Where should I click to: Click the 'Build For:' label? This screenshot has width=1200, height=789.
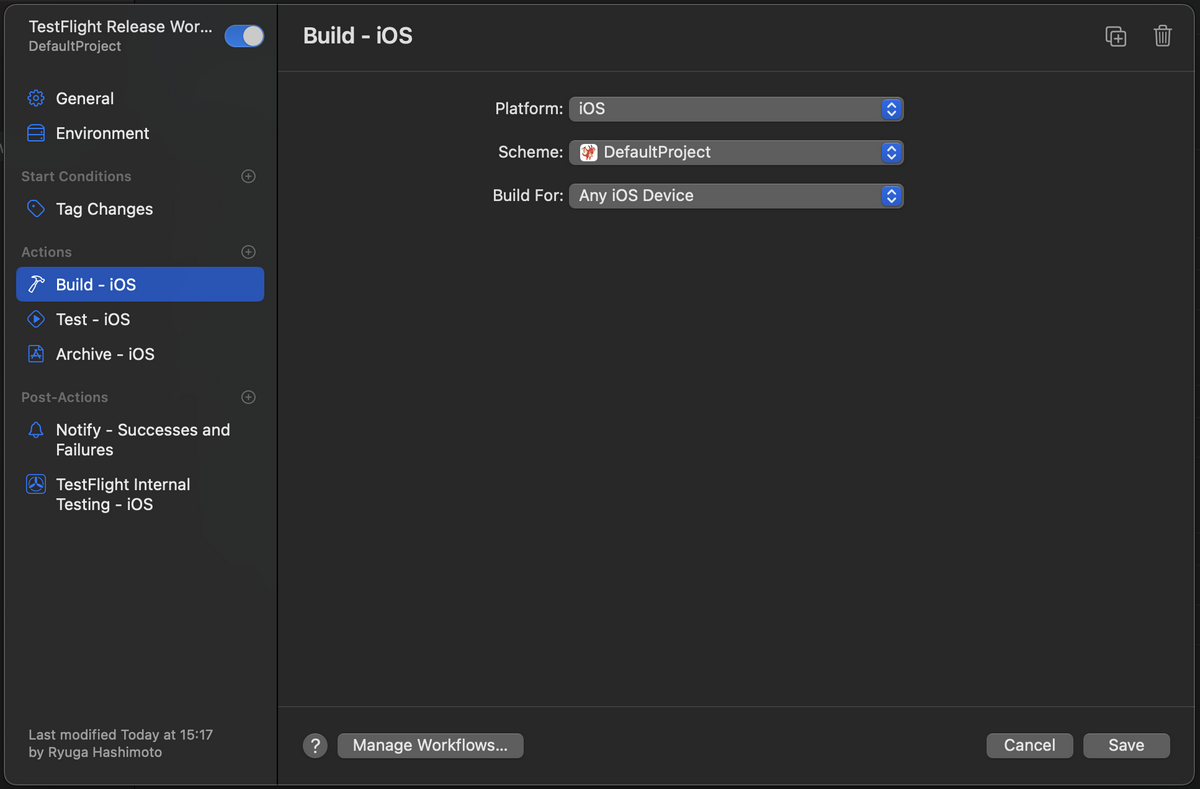pos(528,196)
